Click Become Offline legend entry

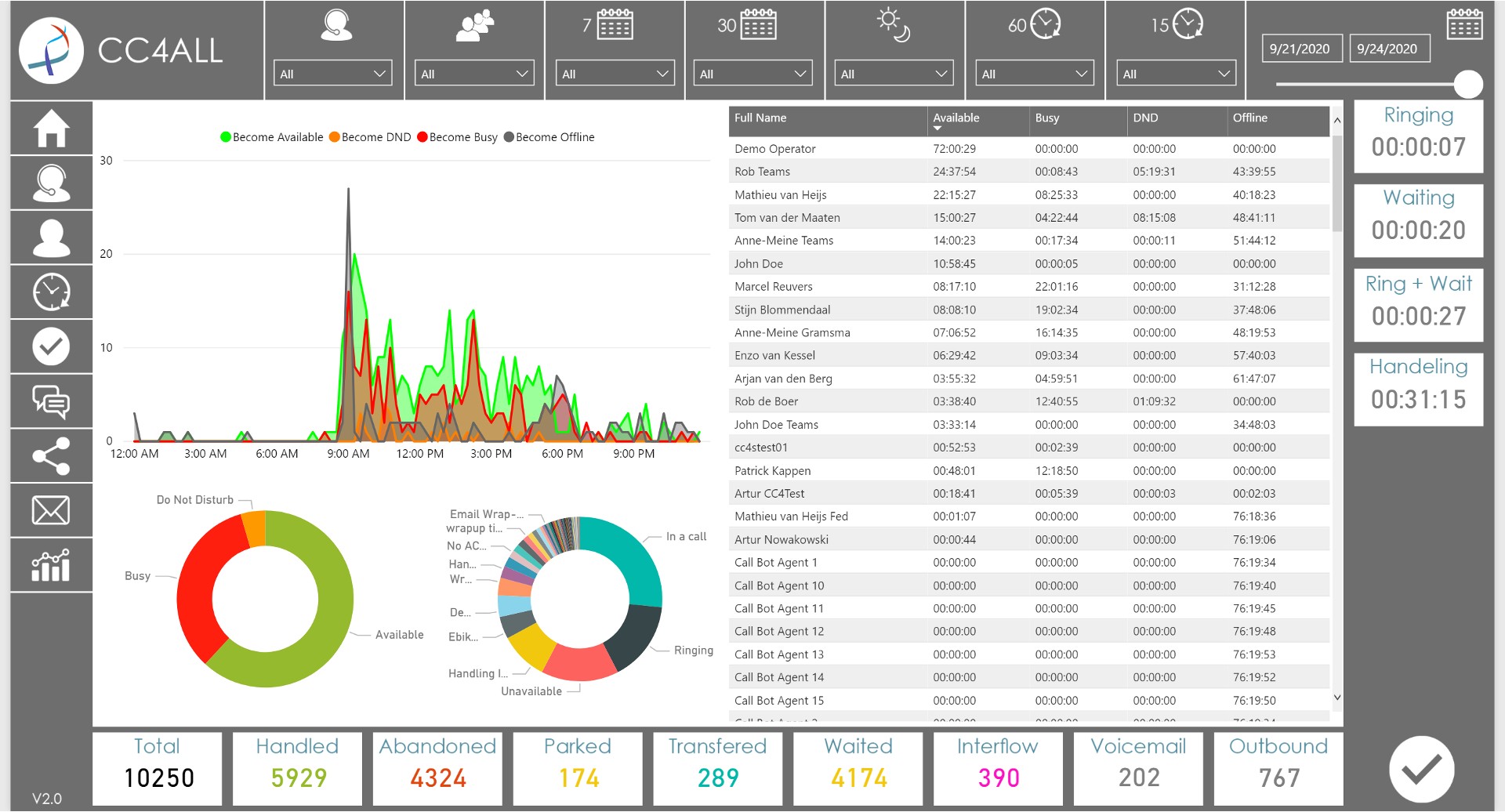point(549,137)
